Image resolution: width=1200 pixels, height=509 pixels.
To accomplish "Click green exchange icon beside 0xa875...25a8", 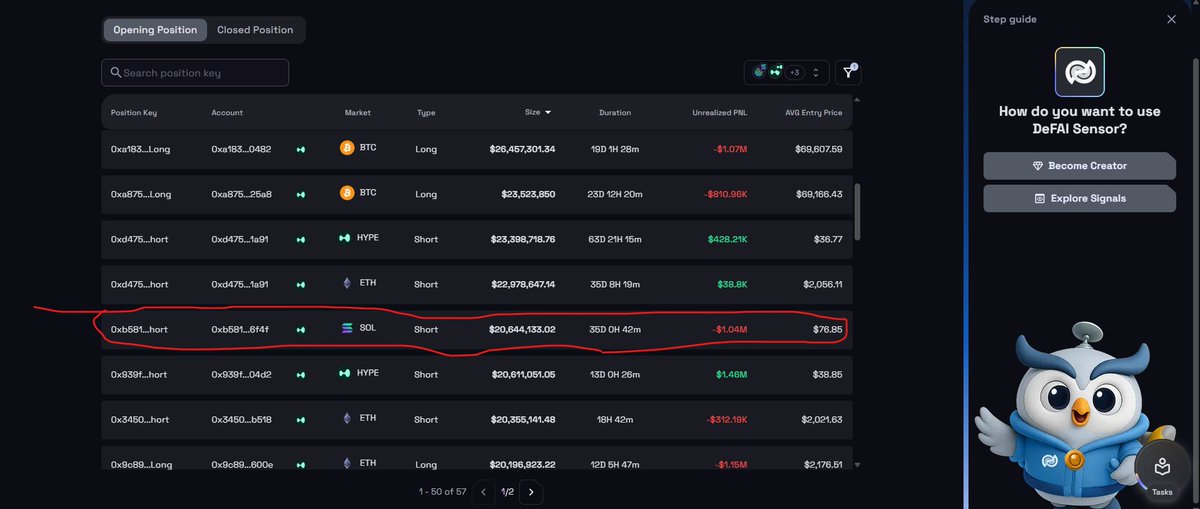I will click(300, 194).
